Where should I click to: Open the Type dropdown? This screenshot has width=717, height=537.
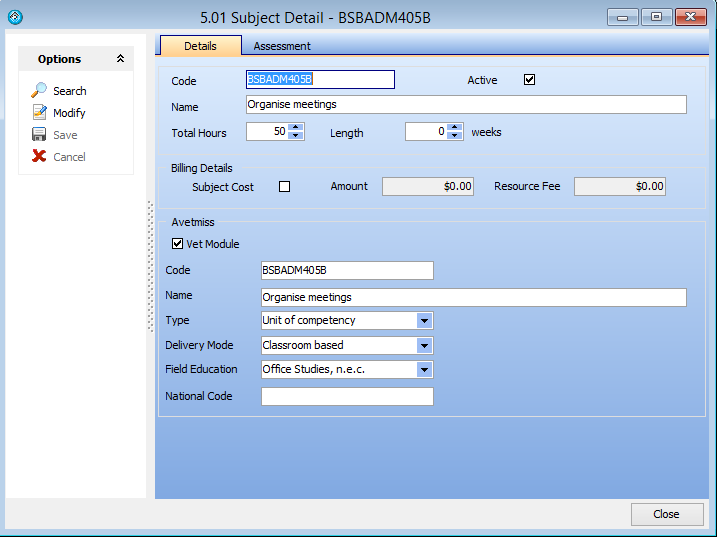424,321
